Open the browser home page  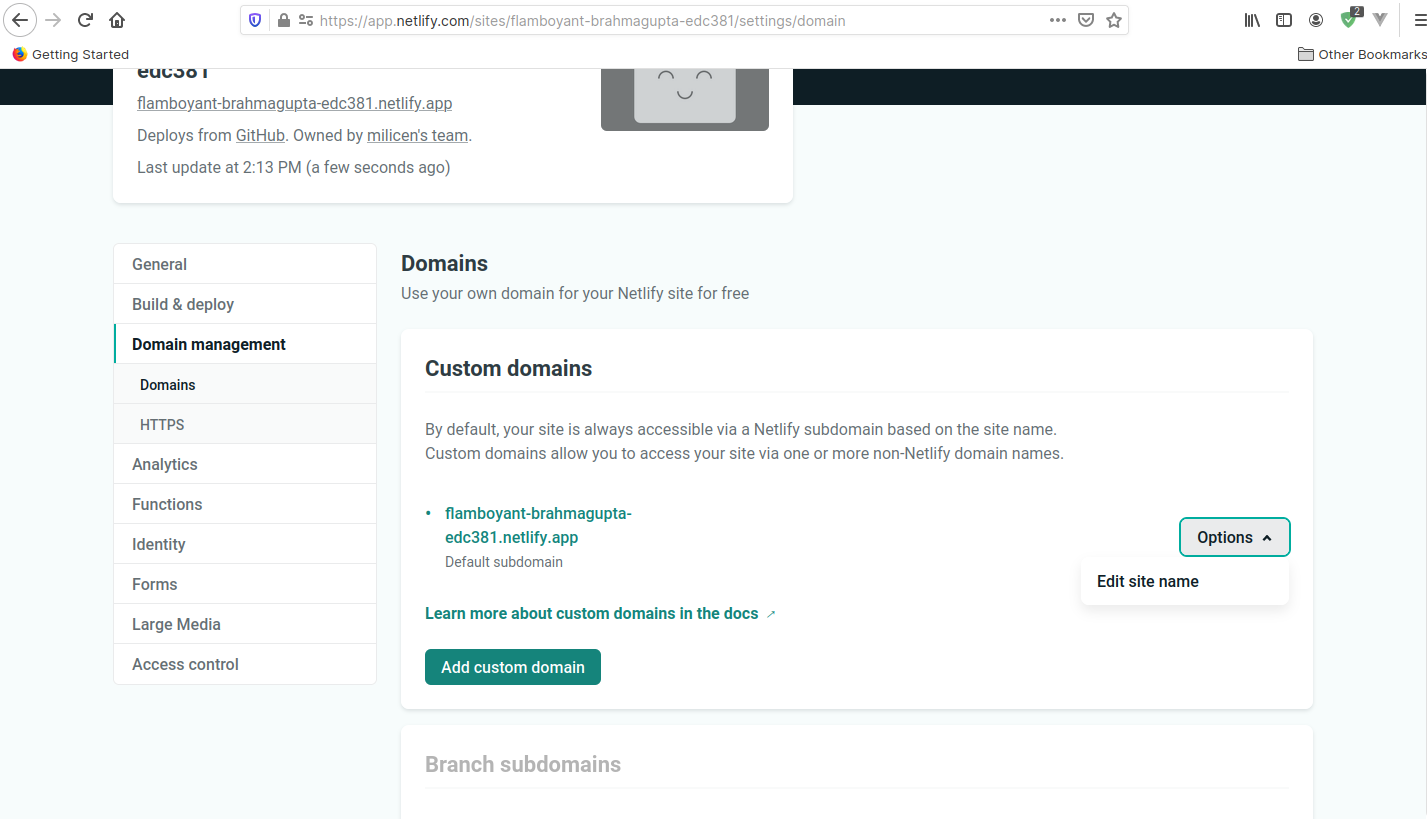[117, 20]
